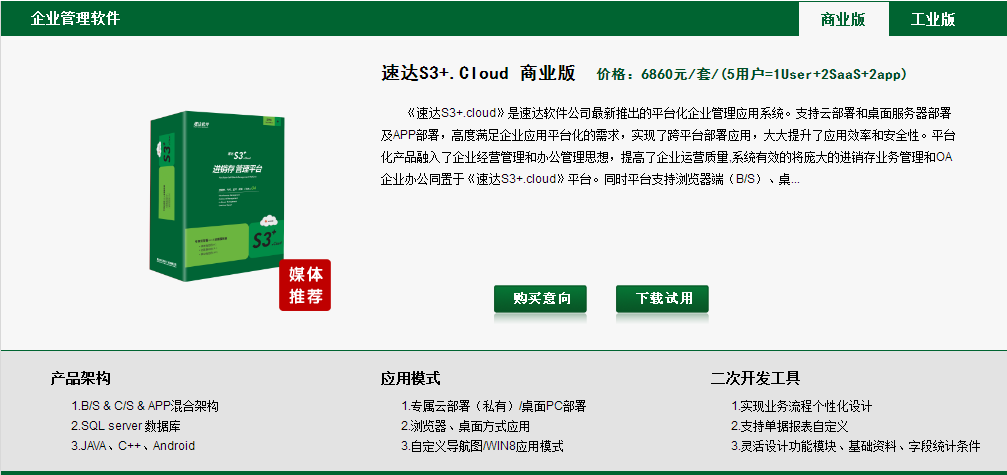1007x475 pixels.
Task: Click the 下载试用 button
Action: (662, 298)
